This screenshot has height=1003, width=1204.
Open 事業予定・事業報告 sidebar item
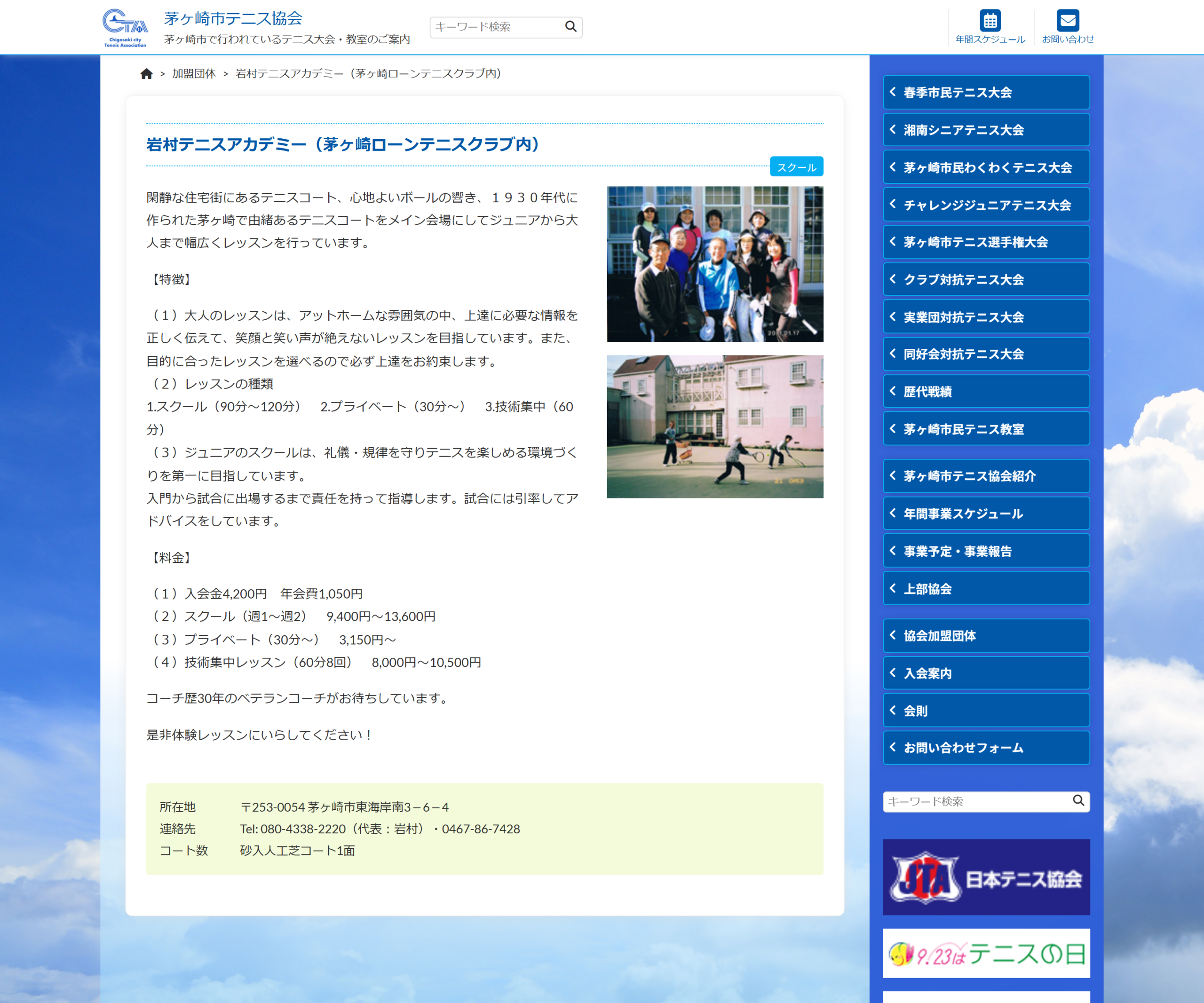point(986,551)
